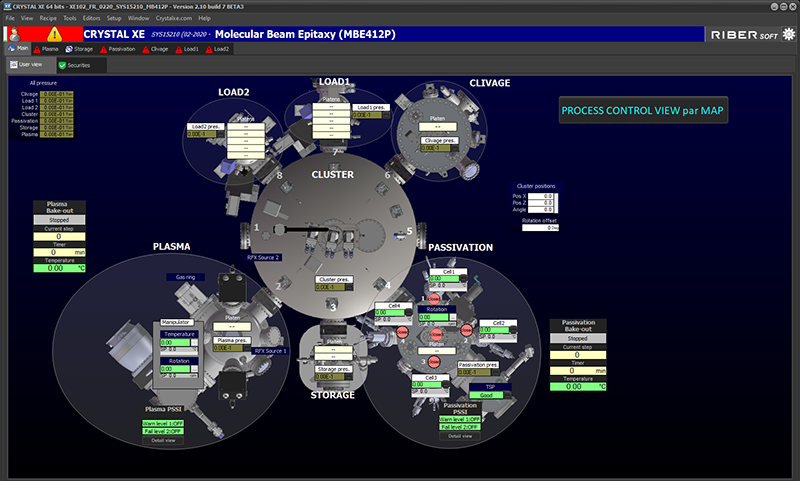Open the small button beside Manipulator Rotation value
Image resolution: width=800 pixels, height=481 pixels.
194,369
